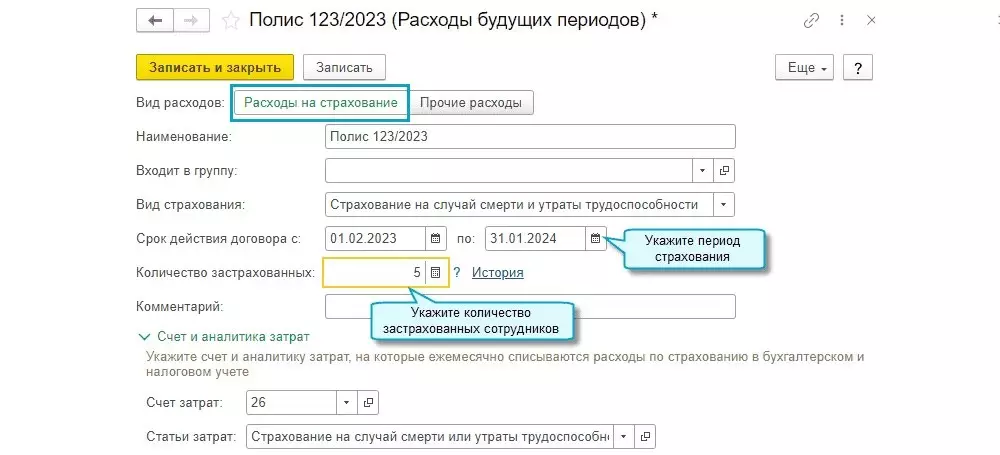The width and height of the screenshot is (1000, 455).
Task: Open help with the question mark button
Action: [x=858, y=68]
